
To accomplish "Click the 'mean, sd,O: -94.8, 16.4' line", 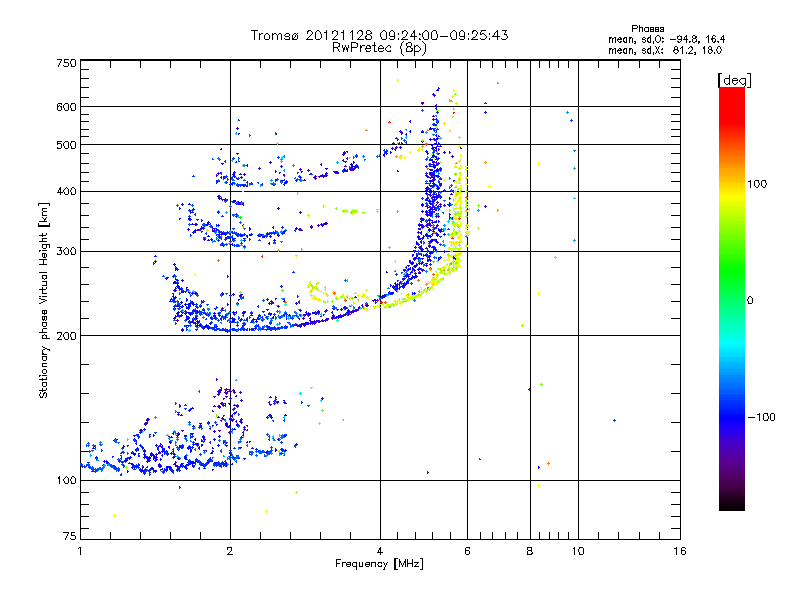I will [x=666, y=39].
